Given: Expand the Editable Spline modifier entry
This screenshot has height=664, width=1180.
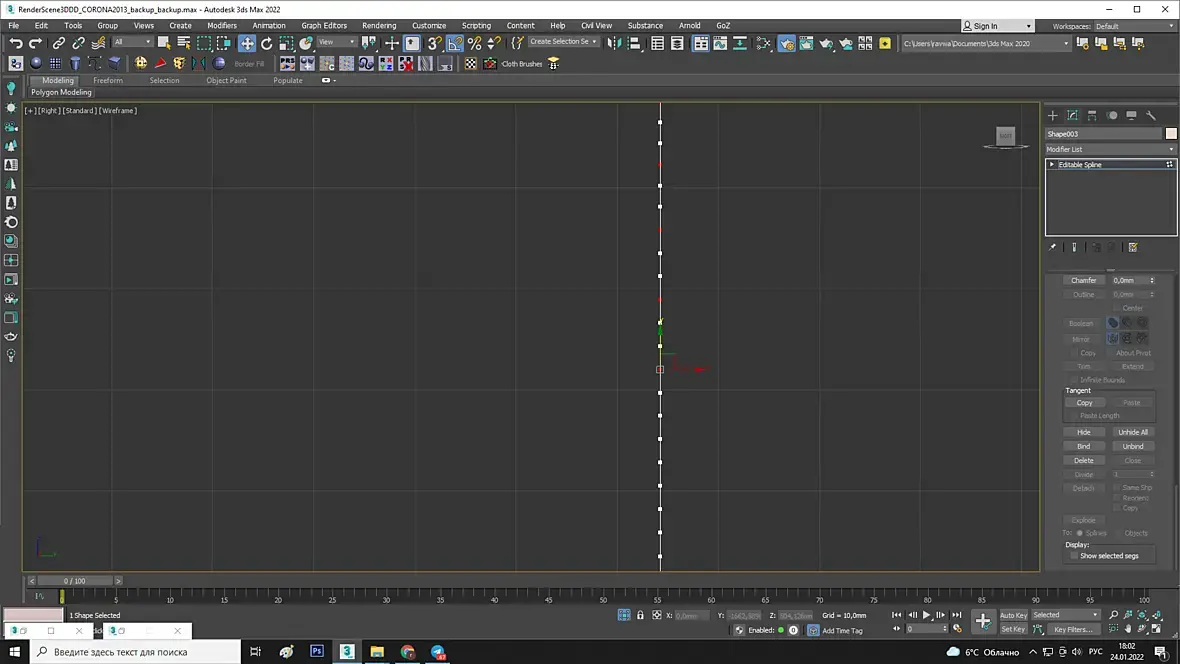Looking at the screenshot, I should tap(1052, 164).
